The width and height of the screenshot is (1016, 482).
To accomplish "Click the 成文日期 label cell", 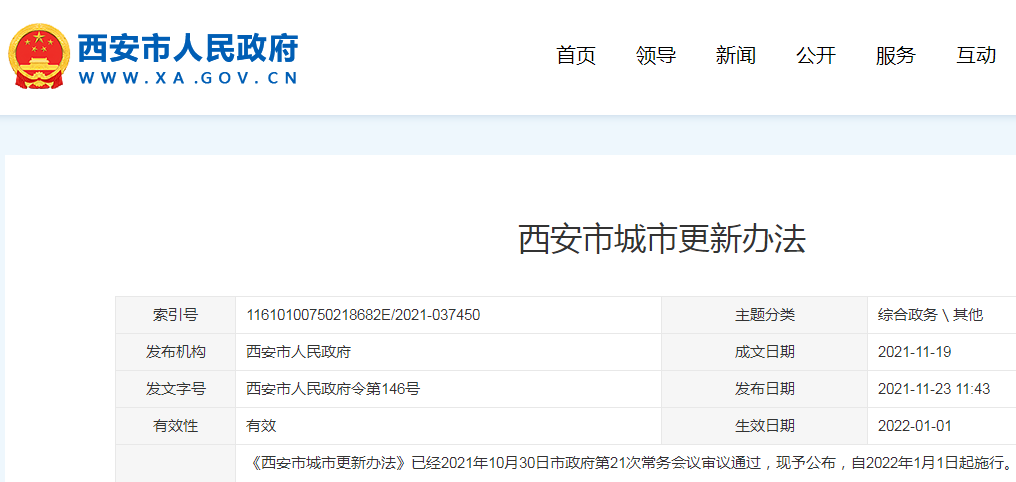I will point(765,352).
